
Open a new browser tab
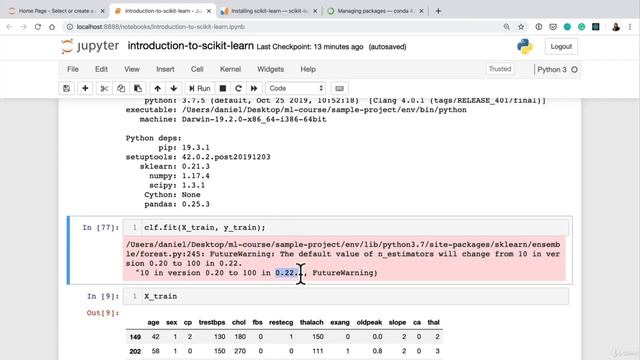click(x=438, y=11)
